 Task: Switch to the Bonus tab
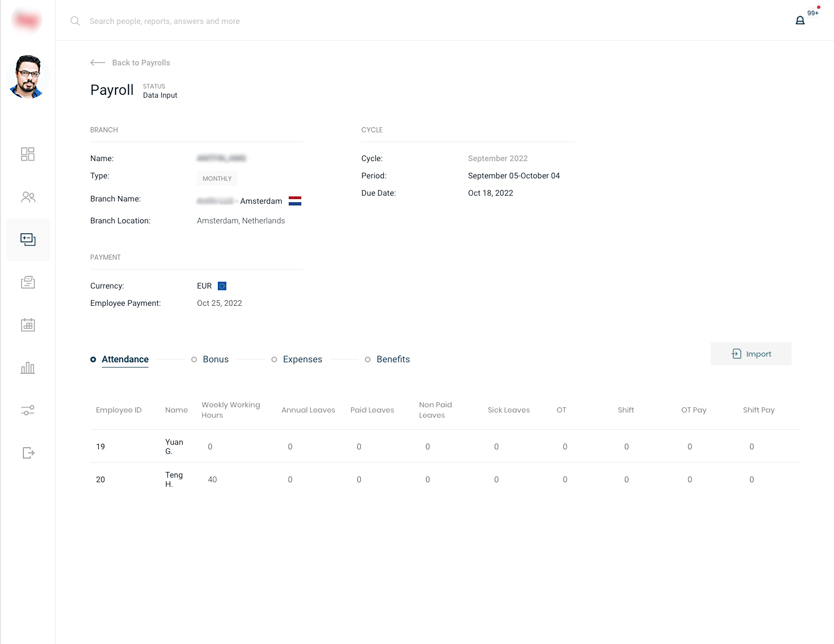[x=215, y=359]
